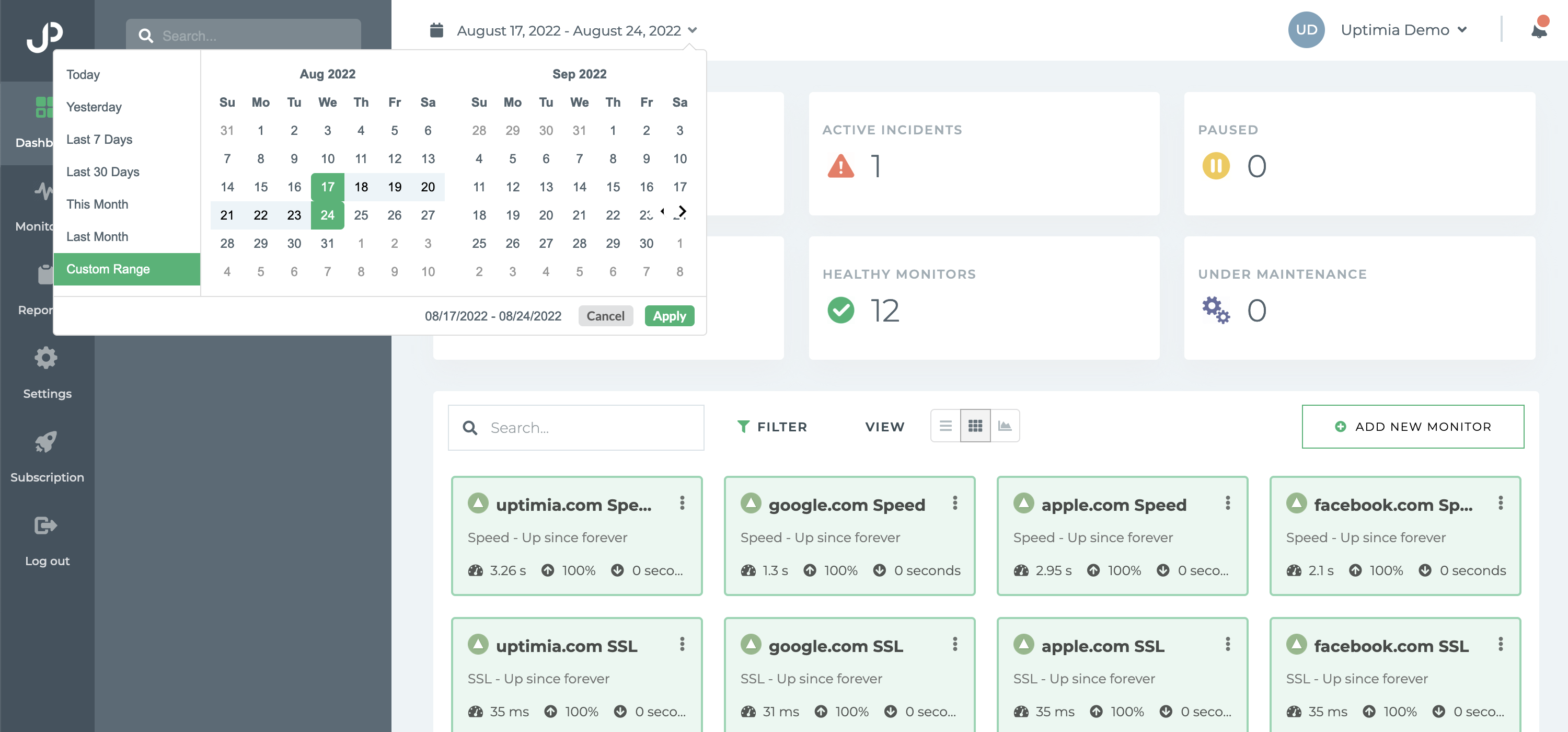Viewport: 1568px width, 732px height.
Task: Open Subscription rocket icon
Action: coord(45,442)
